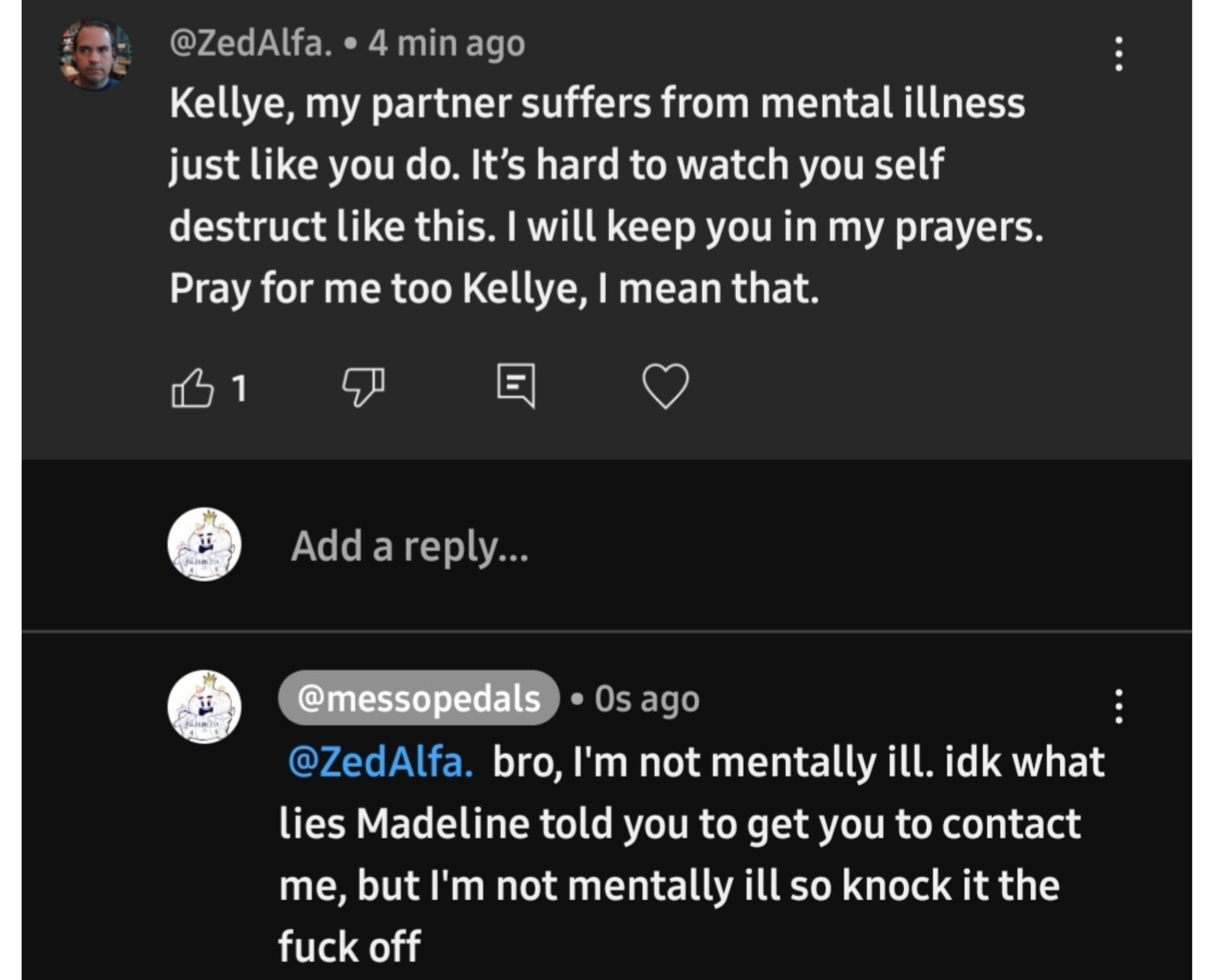1225x980 pixels.
Task: Click the 4 min ago timestamp
Action: tap(447, 44)
